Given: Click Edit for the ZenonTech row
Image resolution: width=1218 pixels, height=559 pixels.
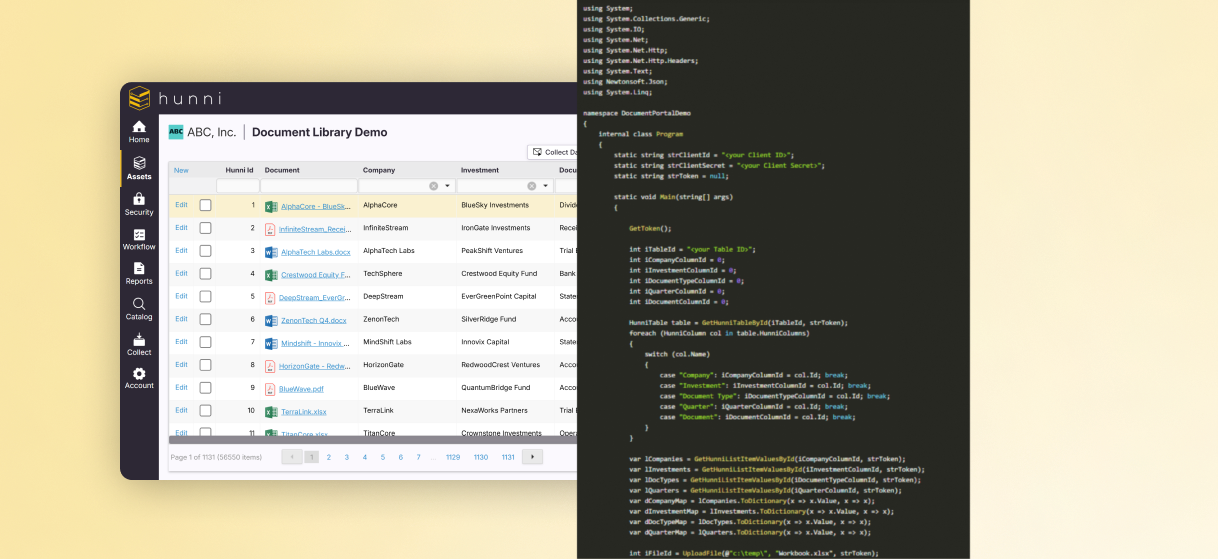Looking at the screenshot, I should coord(181,319).
